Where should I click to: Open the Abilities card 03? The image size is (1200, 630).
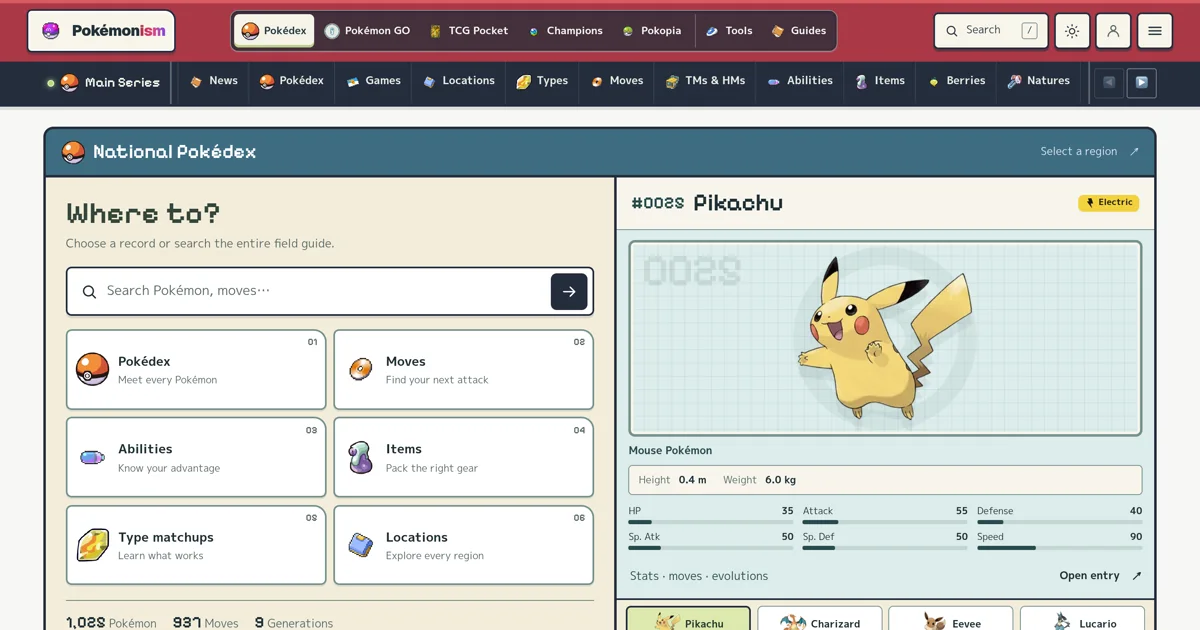[x=196, y=457]
